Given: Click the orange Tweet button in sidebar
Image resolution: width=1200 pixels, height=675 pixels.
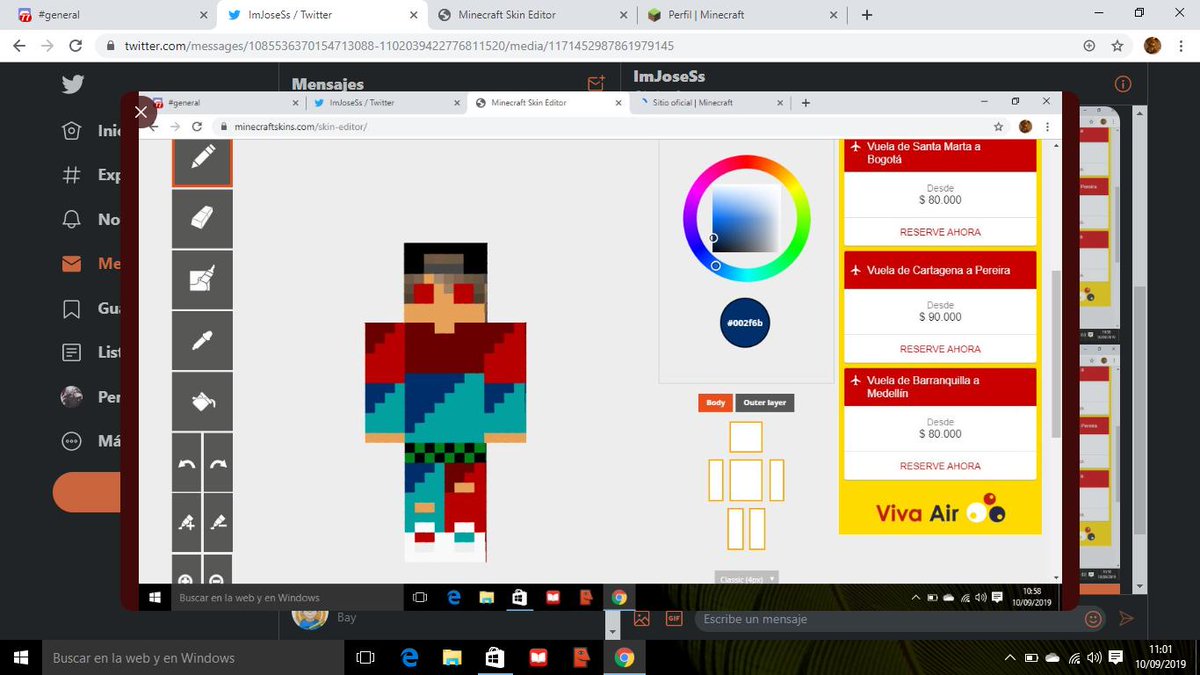Looking at the screenshot, I should (87, 492).
